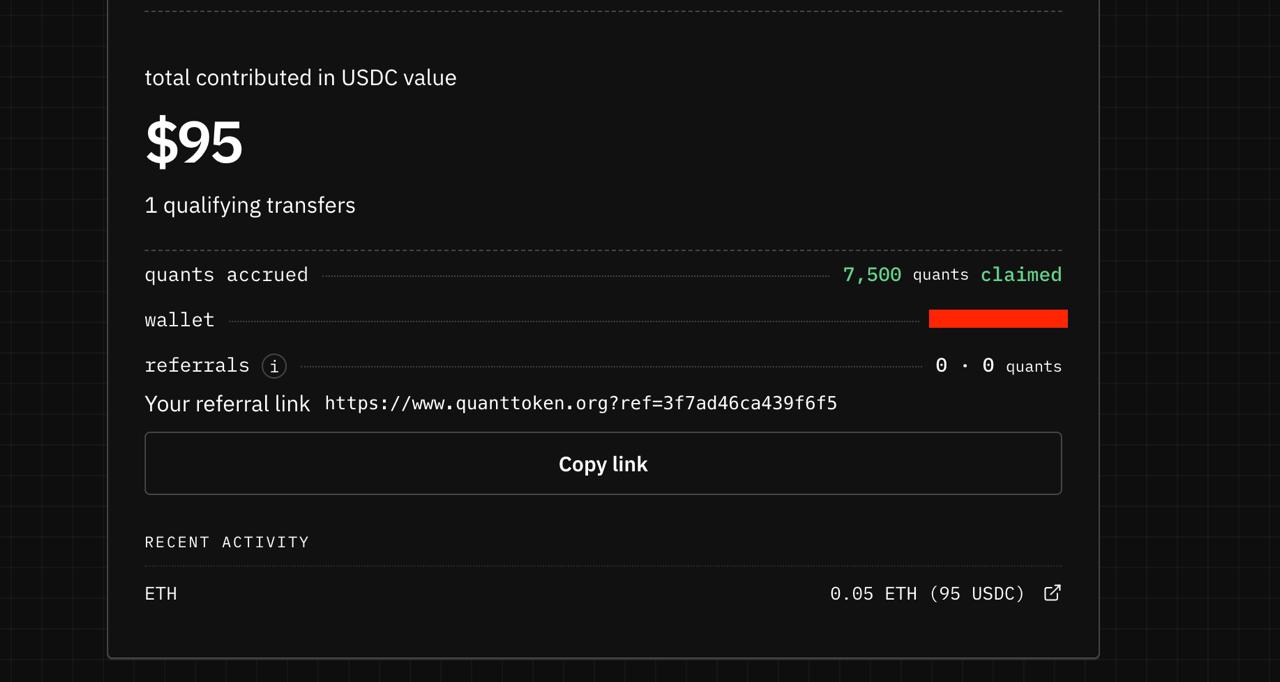Viewport: 1280px width, 682px height.
Task: Click the dotted line in the quants accrued row
Action: tap(576, 276)
